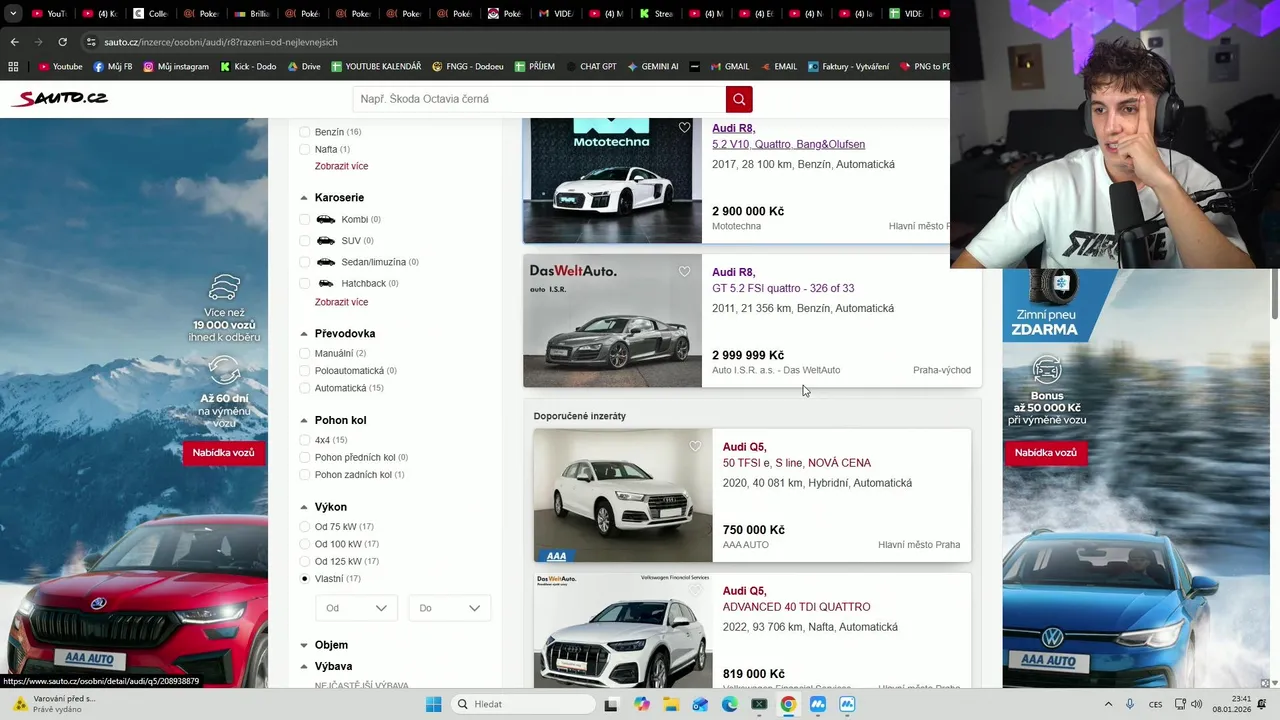Switch to the first YouTube tab
Viewport: 1280px width, 720px height.
tap(47, 14)
